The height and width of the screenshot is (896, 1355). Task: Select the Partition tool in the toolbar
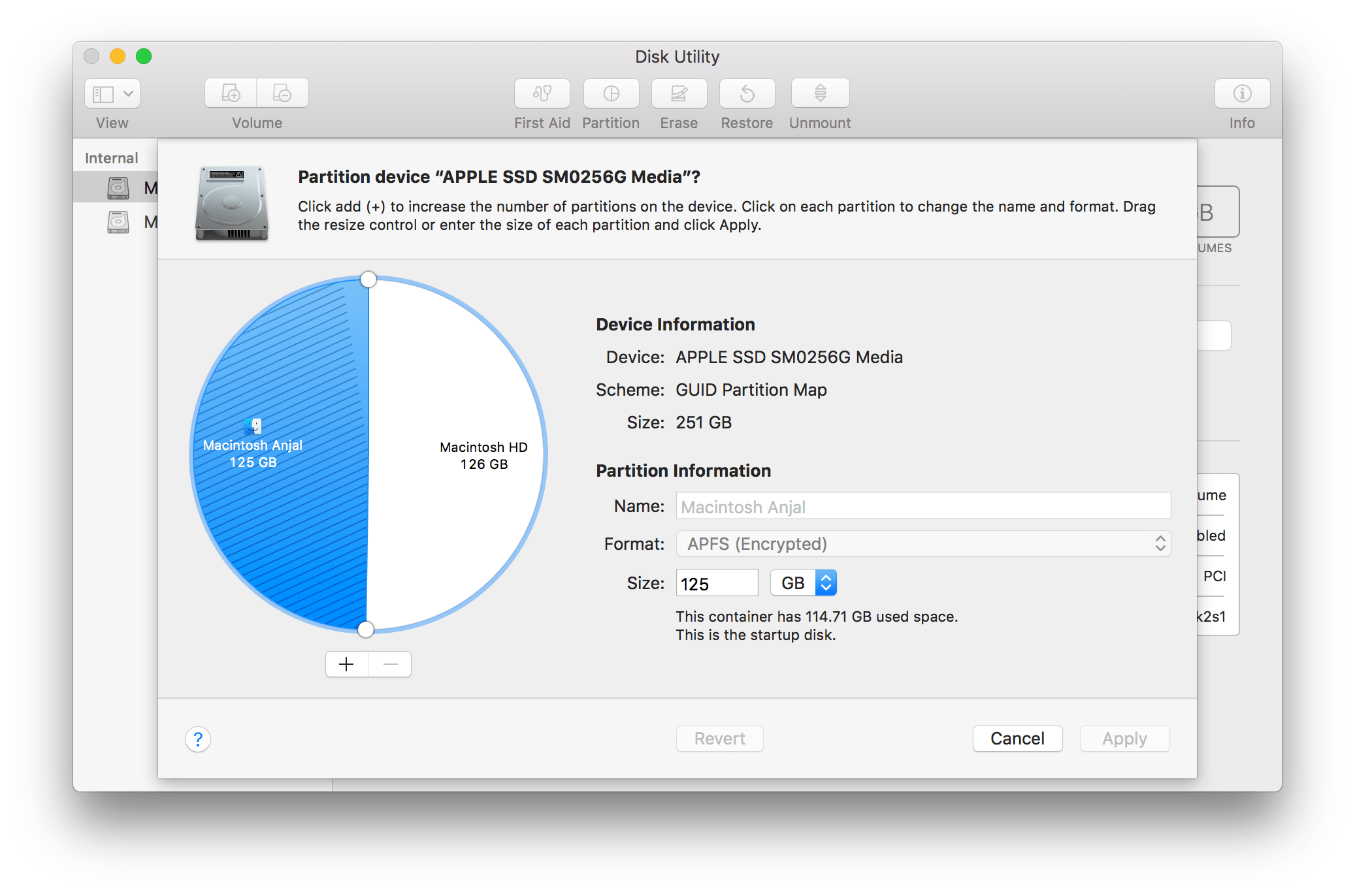point(610,93)
